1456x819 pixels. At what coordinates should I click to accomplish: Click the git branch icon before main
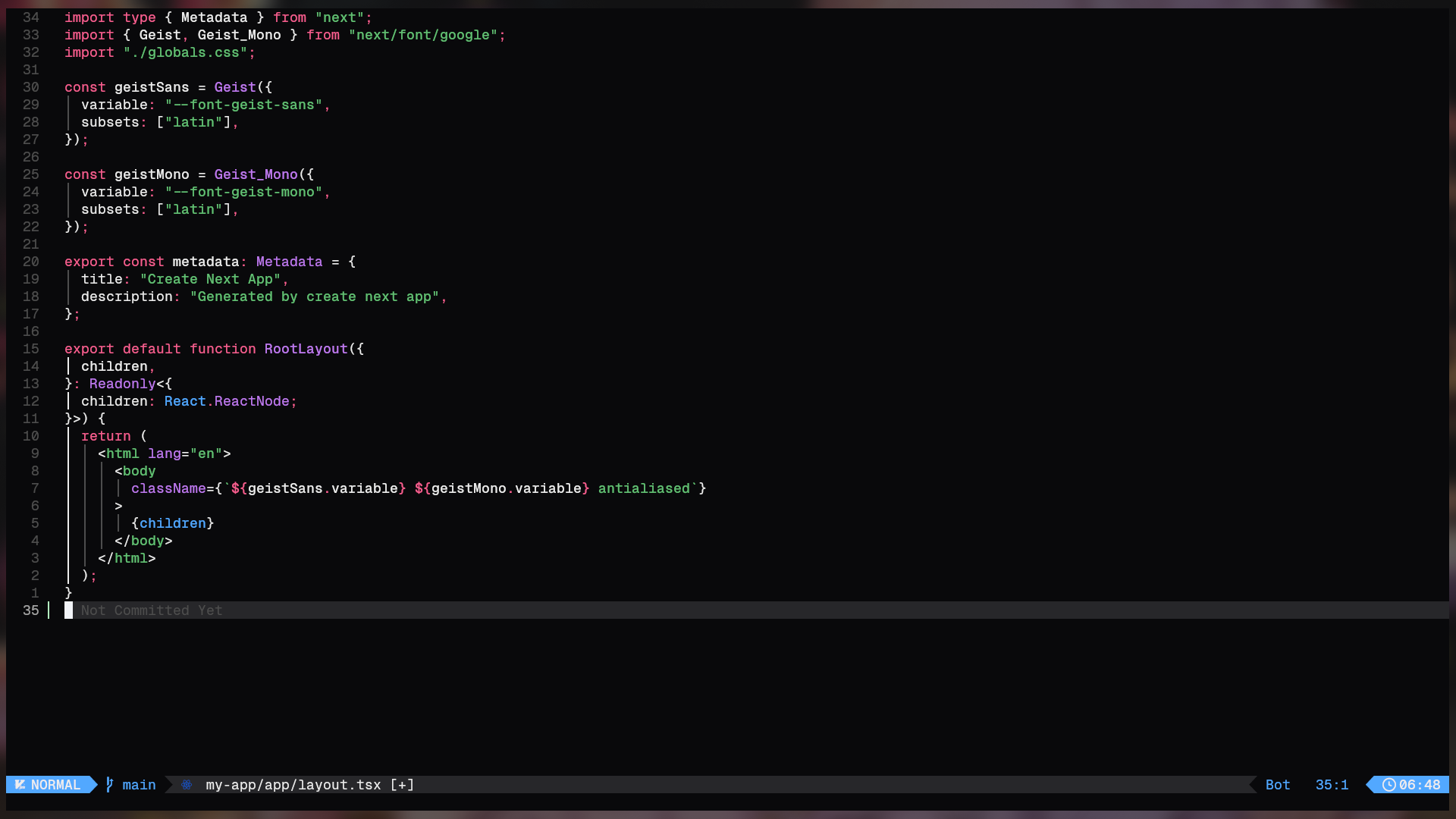coord(109,785)
